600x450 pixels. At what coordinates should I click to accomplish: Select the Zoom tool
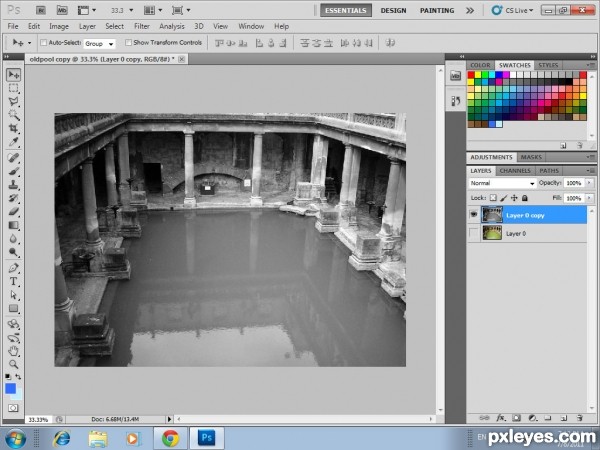(x=13, y=364)
